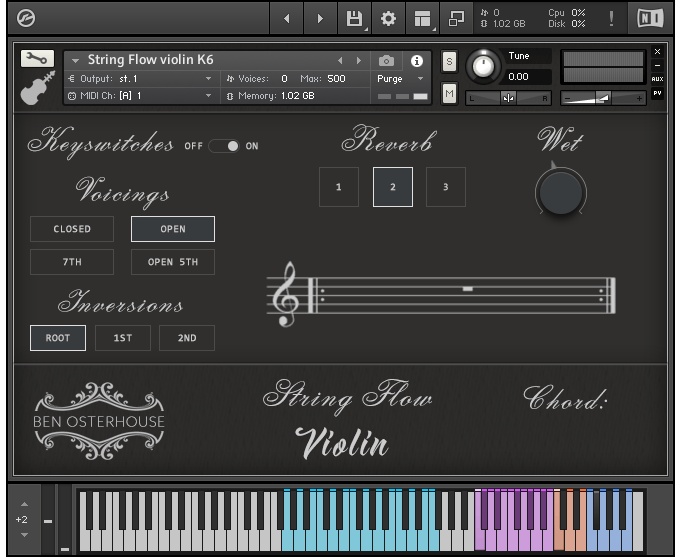Viewport: 680px width, 557px height.
Task: Open the save floppy disk menu
Action: point(354,18)
